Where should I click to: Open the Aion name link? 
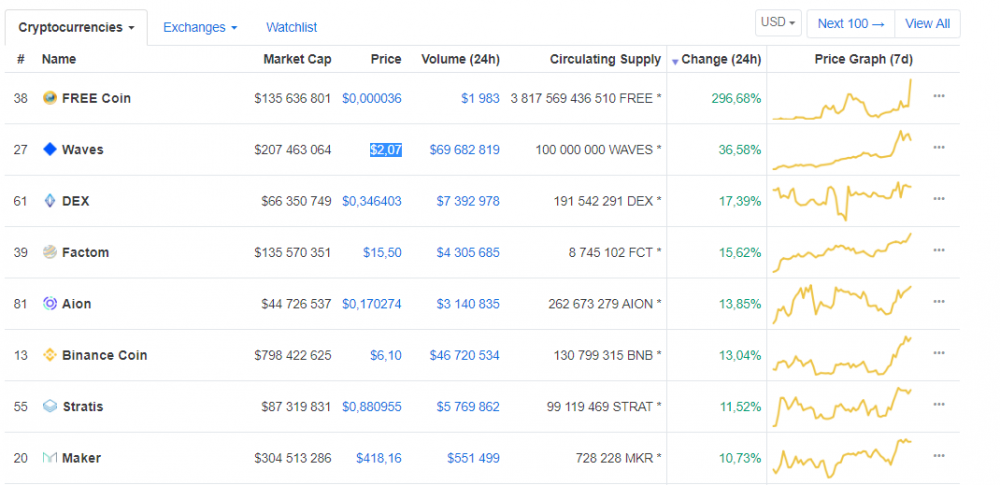tap(77, 304)
